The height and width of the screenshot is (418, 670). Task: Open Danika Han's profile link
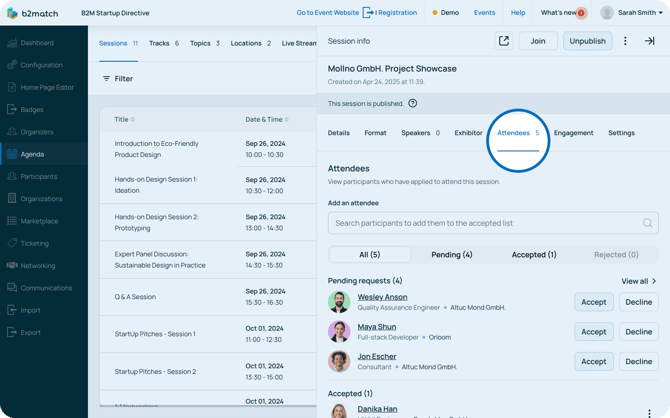point(377,409)
